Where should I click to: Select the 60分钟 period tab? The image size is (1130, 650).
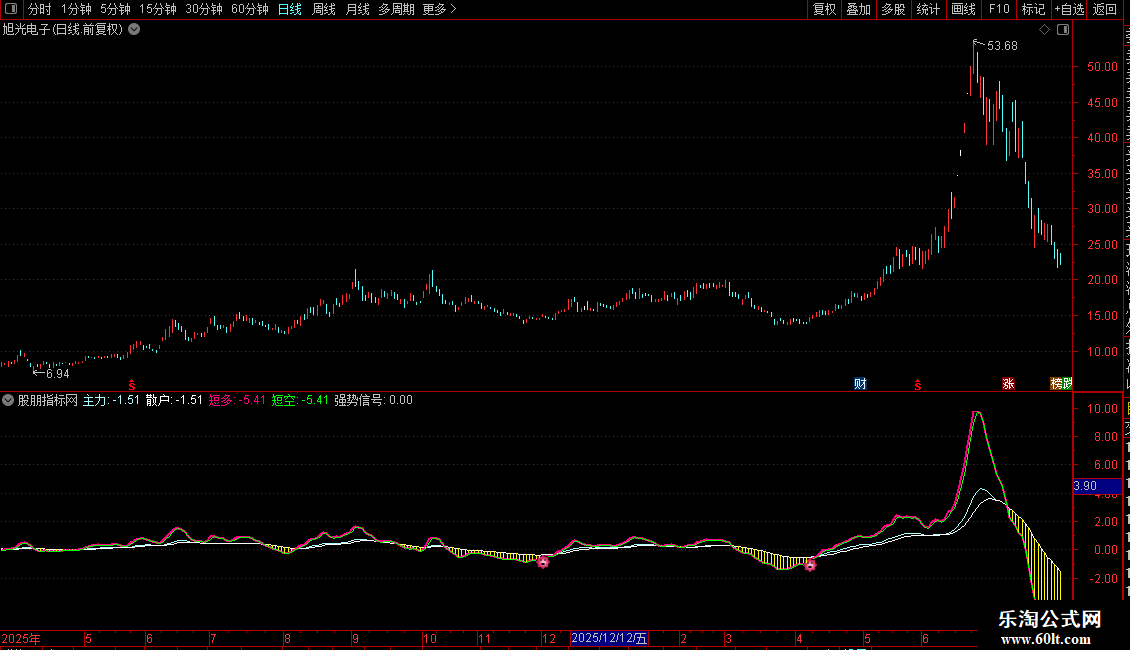click(250, 9)
